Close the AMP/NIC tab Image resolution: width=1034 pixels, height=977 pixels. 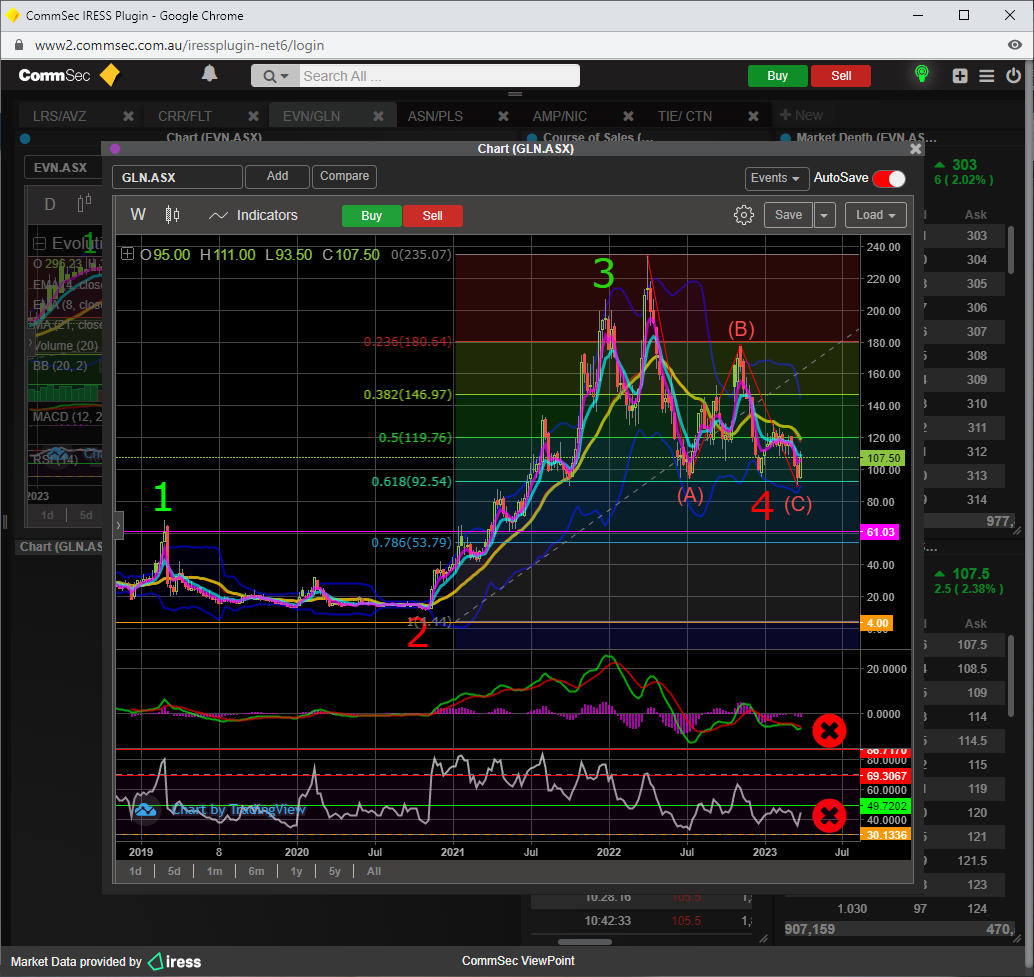tap(628, 116)
